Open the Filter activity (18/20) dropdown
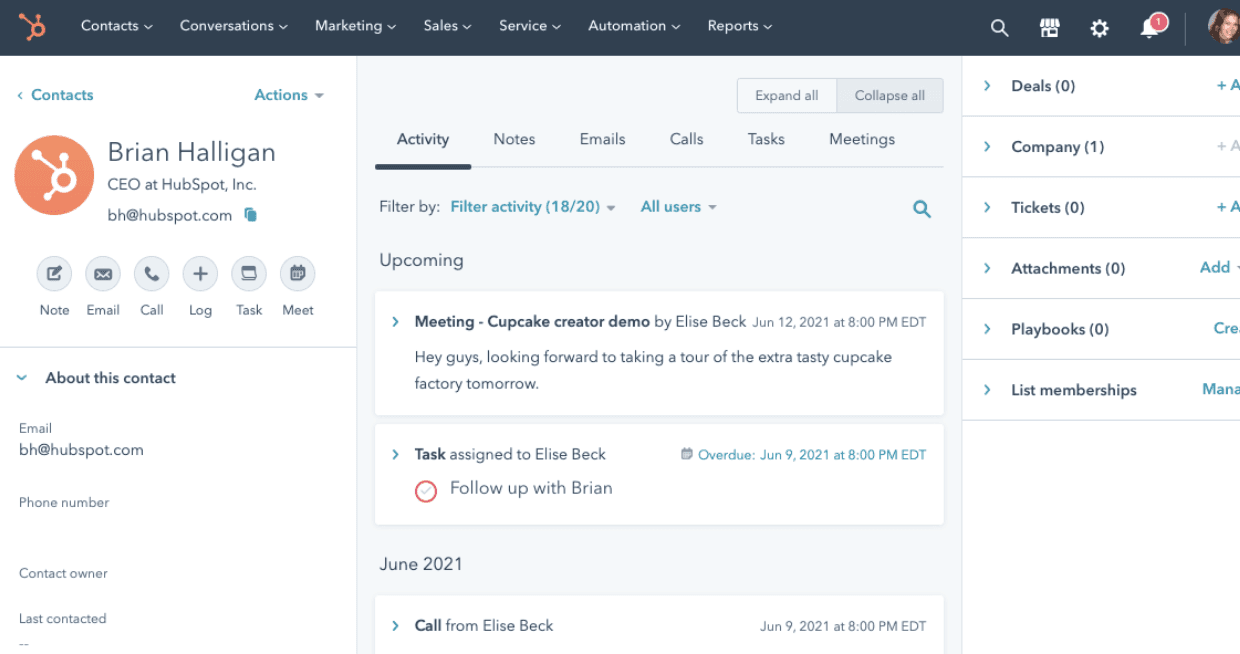This screenshot has height=654, width=1240. point(533,207)
